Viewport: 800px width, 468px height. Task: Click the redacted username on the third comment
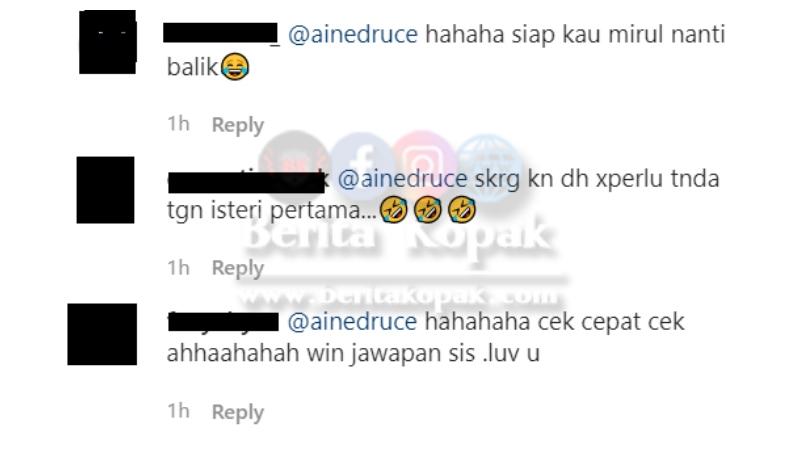pyautogui.click(x=223, y=322)
